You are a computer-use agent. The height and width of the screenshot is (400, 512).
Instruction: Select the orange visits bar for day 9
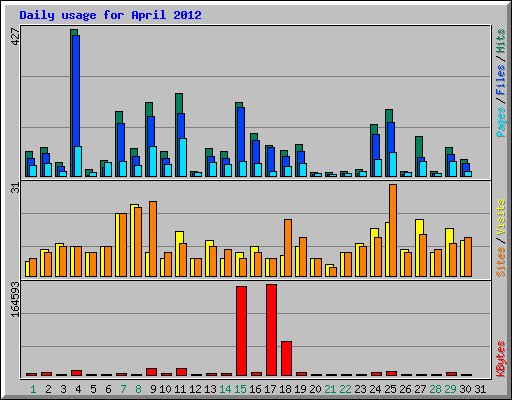(x=153, y=239)
